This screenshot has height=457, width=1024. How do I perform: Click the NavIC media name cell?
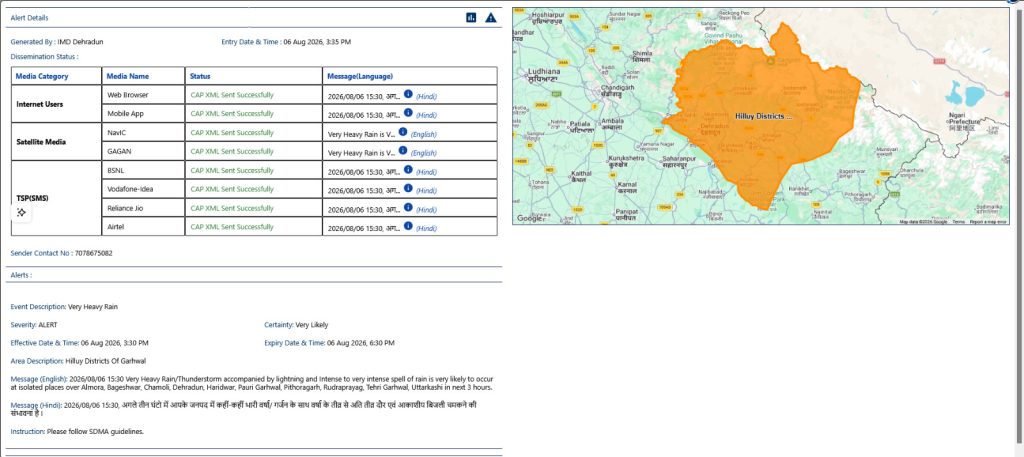[x=143, y=133]
